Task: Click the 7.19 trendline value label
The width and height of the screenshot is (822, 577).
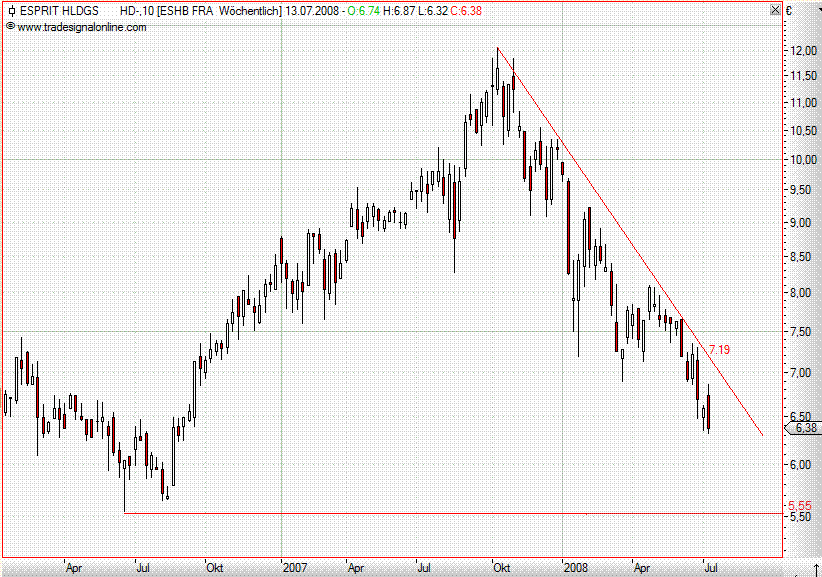Action: tap(719, 350)
